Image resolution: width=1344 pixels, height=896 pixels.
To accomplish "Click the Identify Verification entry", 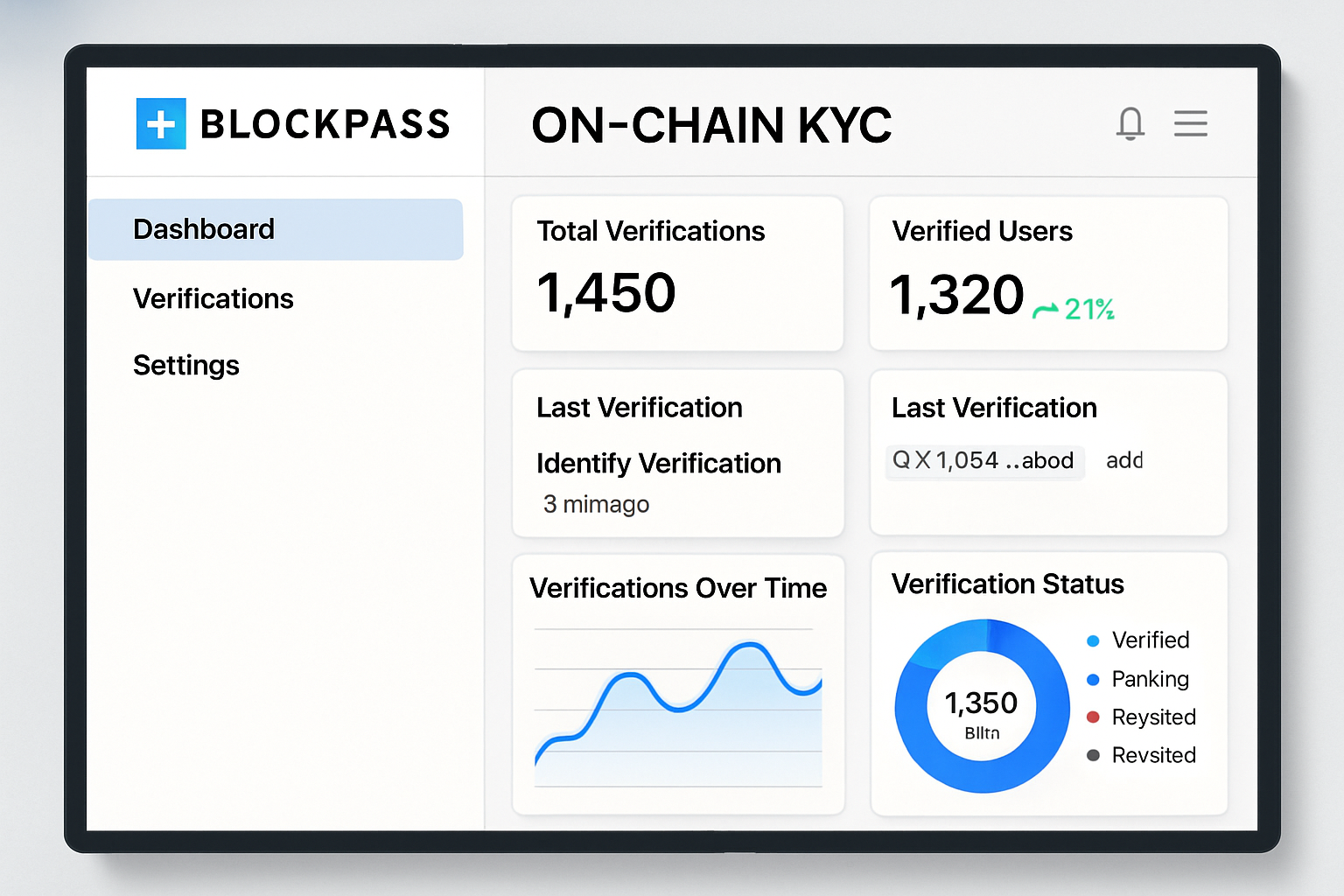I will tap(659, 464).
